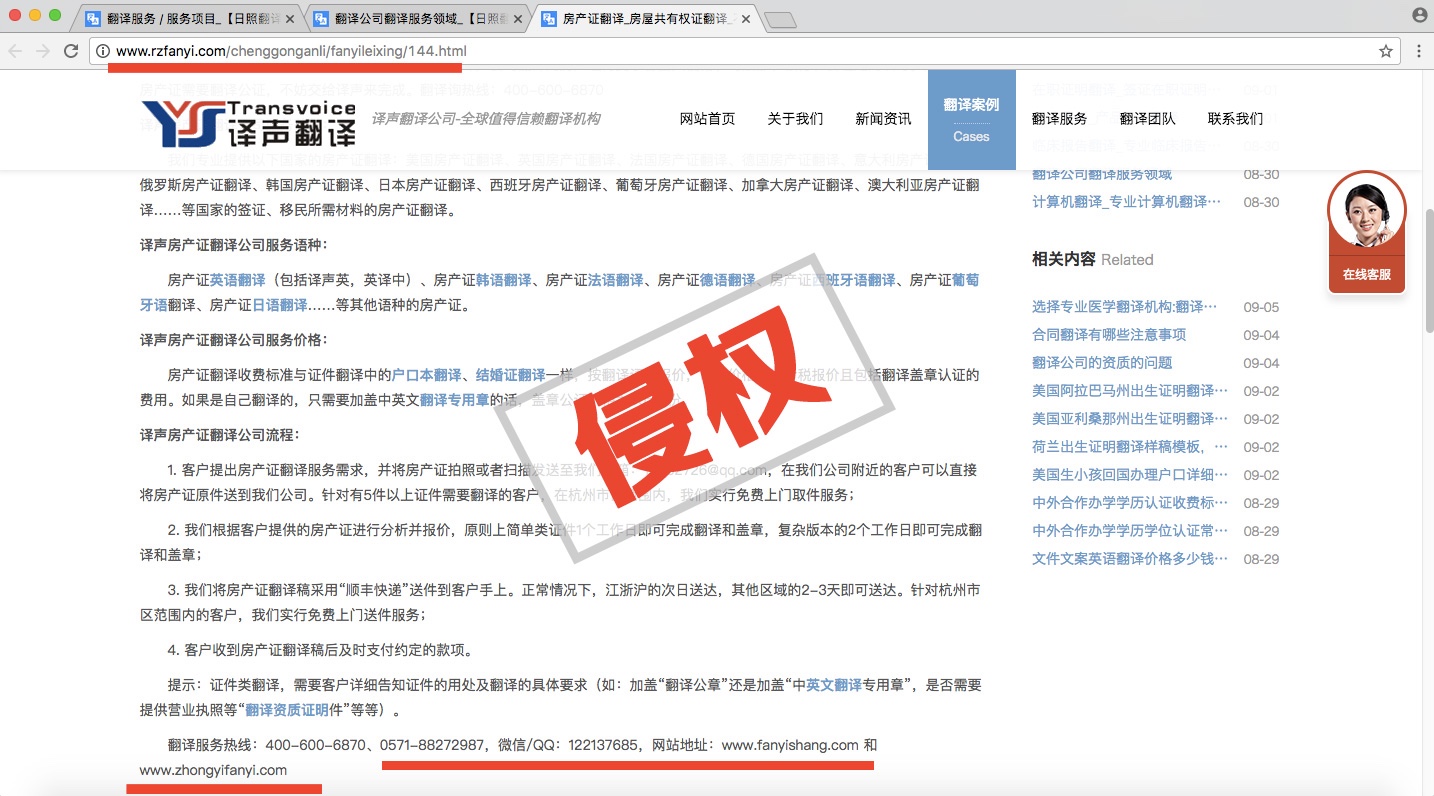This screenshot has width=1434, height=796.
Task: Click the 译声房产证翻译公司流程 heading
Action: click(220, 435)
